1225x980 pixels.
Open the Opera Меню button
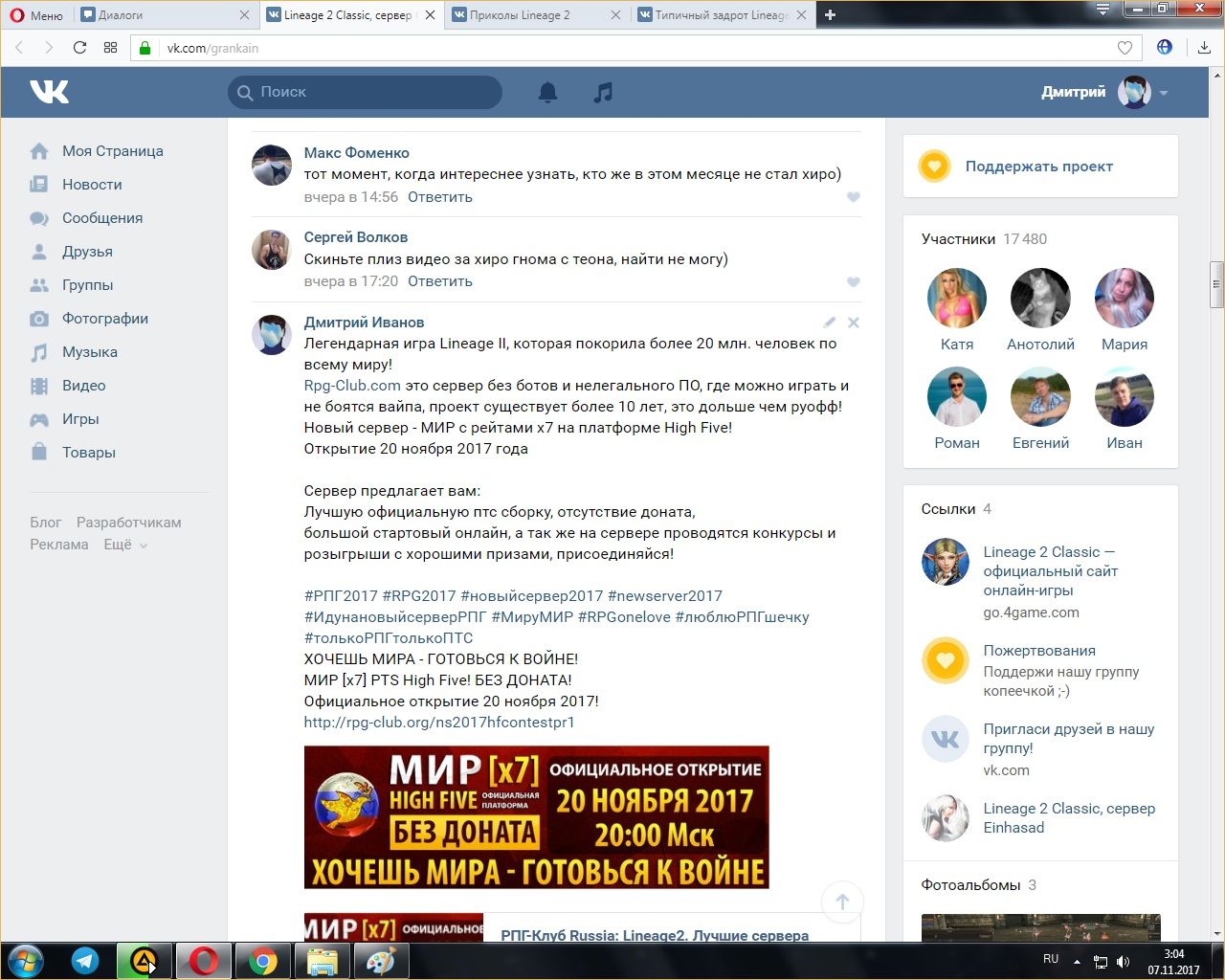36,14
